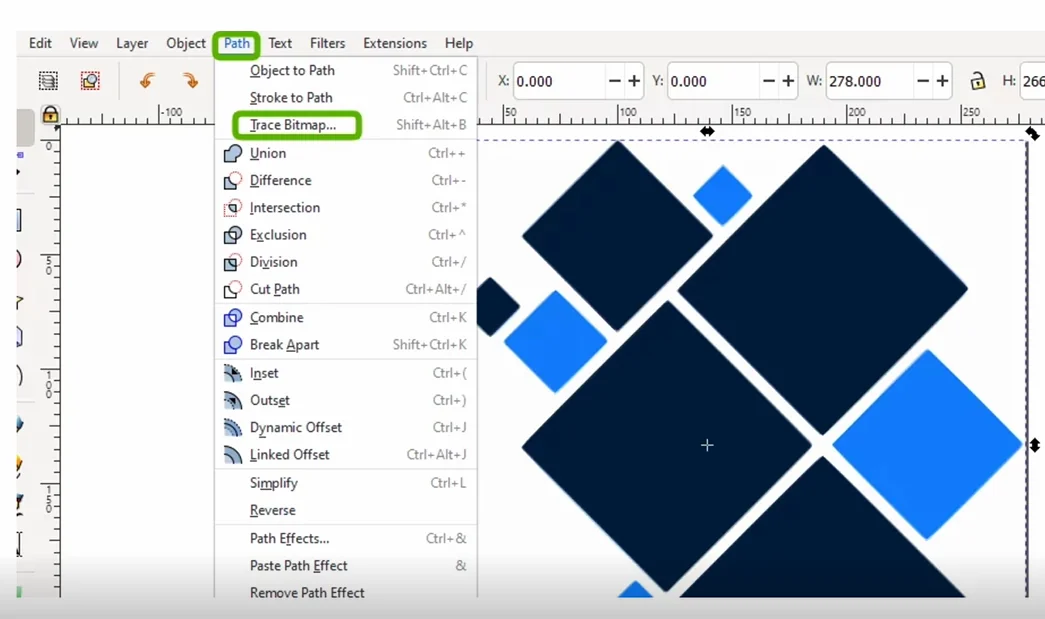Click the select in all layers icon

pos(90,81)
